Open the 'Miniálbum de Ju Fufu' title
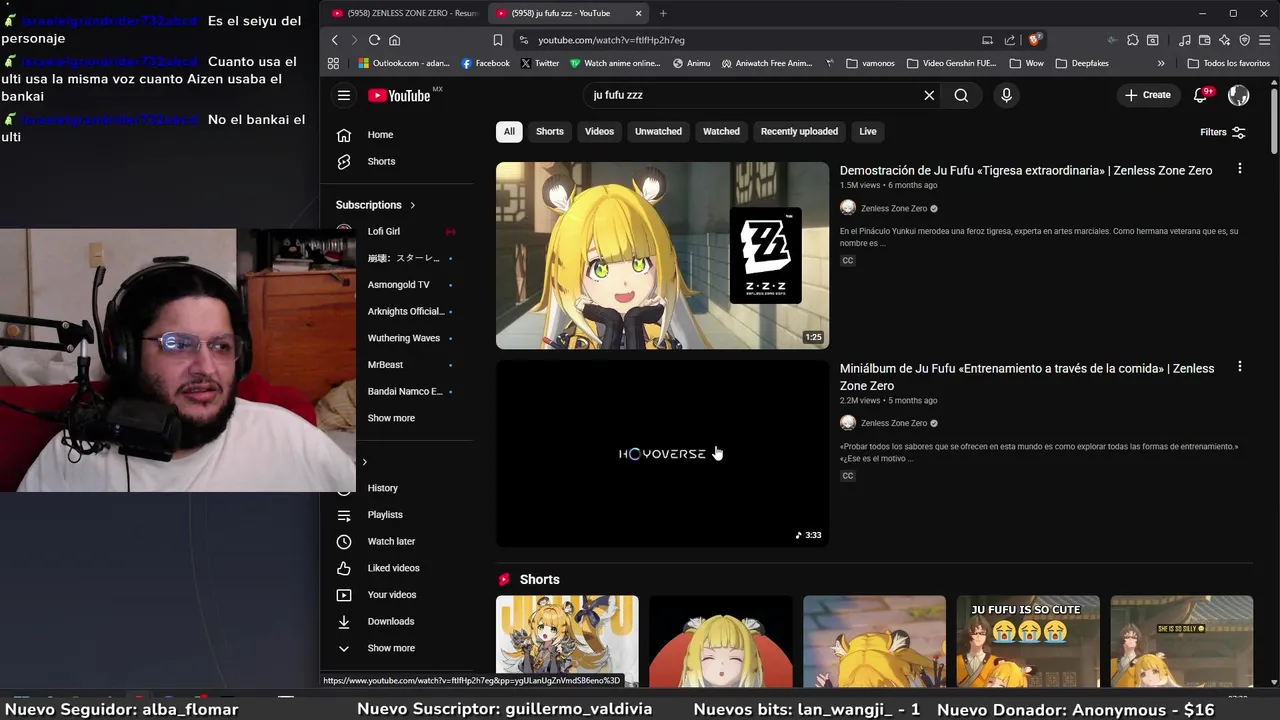Screen dimensions: 1280x720 click(1027, 377)
